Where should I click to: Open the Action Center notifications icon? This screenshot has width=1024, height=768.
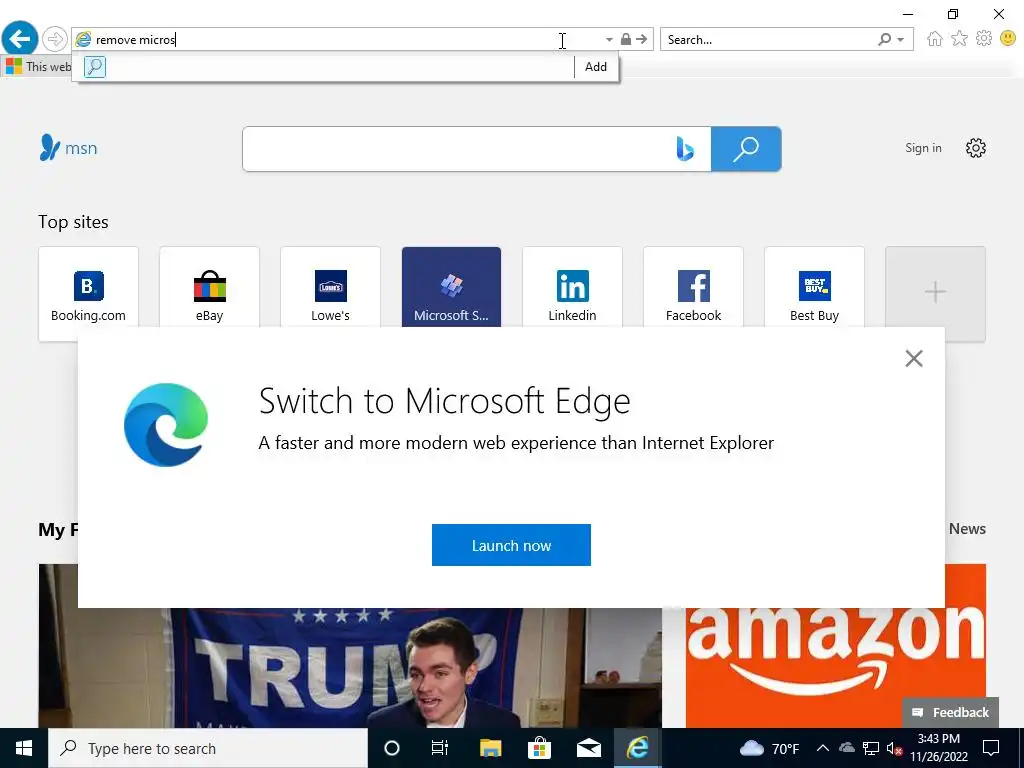click(991, 748)
